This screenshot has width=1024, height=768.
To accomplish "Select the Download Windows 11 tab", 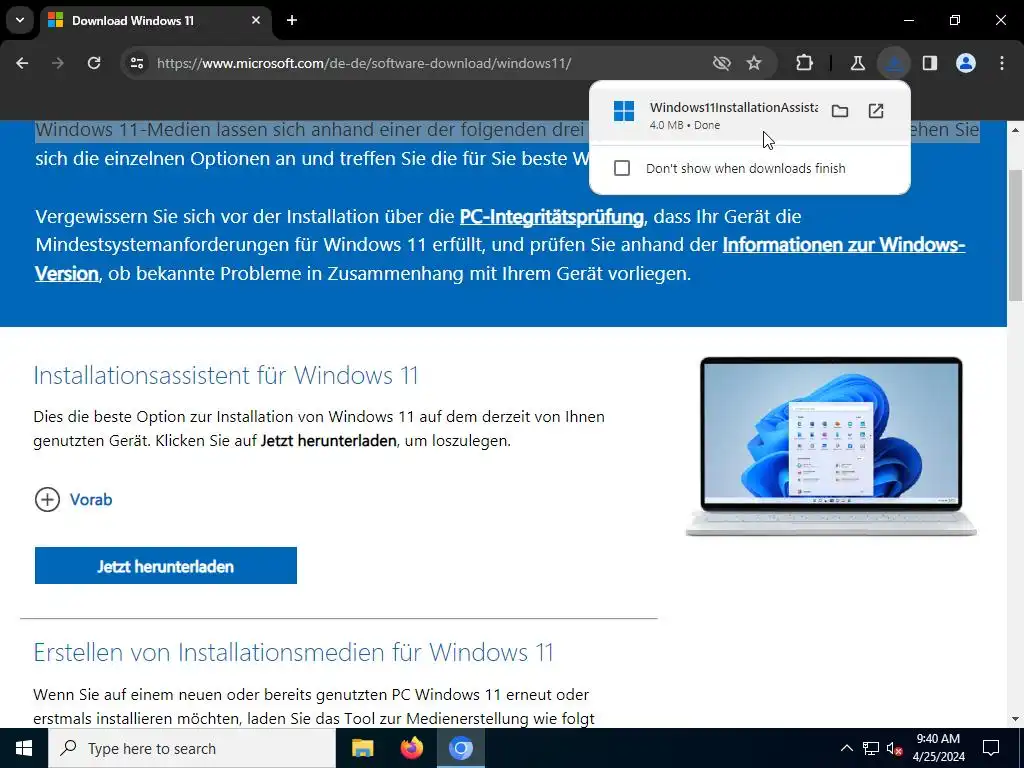I will pyautogui.click(x=155, y=21).
